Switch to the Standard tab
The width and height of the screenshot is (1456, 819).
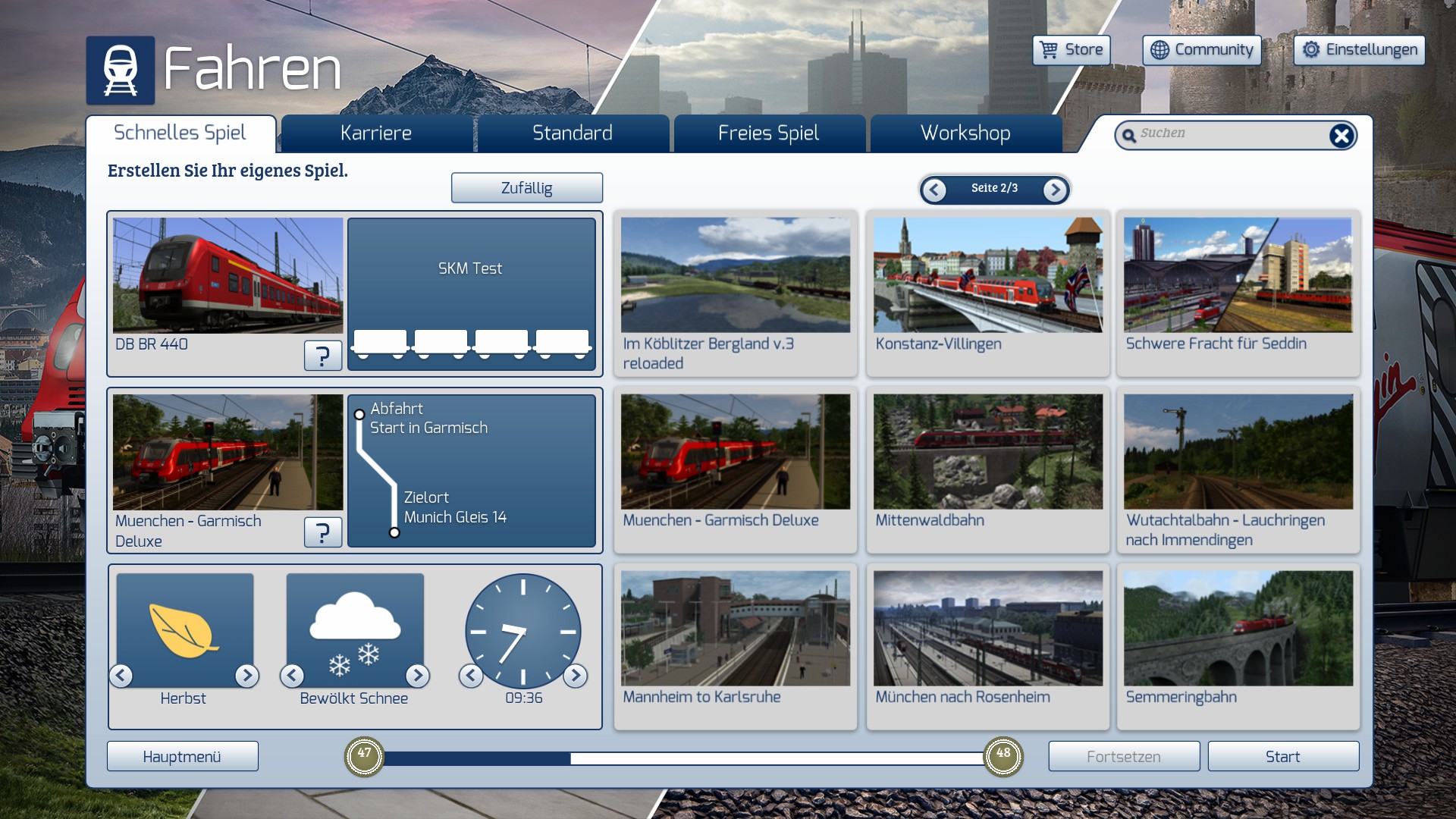[x=573, y=133]
